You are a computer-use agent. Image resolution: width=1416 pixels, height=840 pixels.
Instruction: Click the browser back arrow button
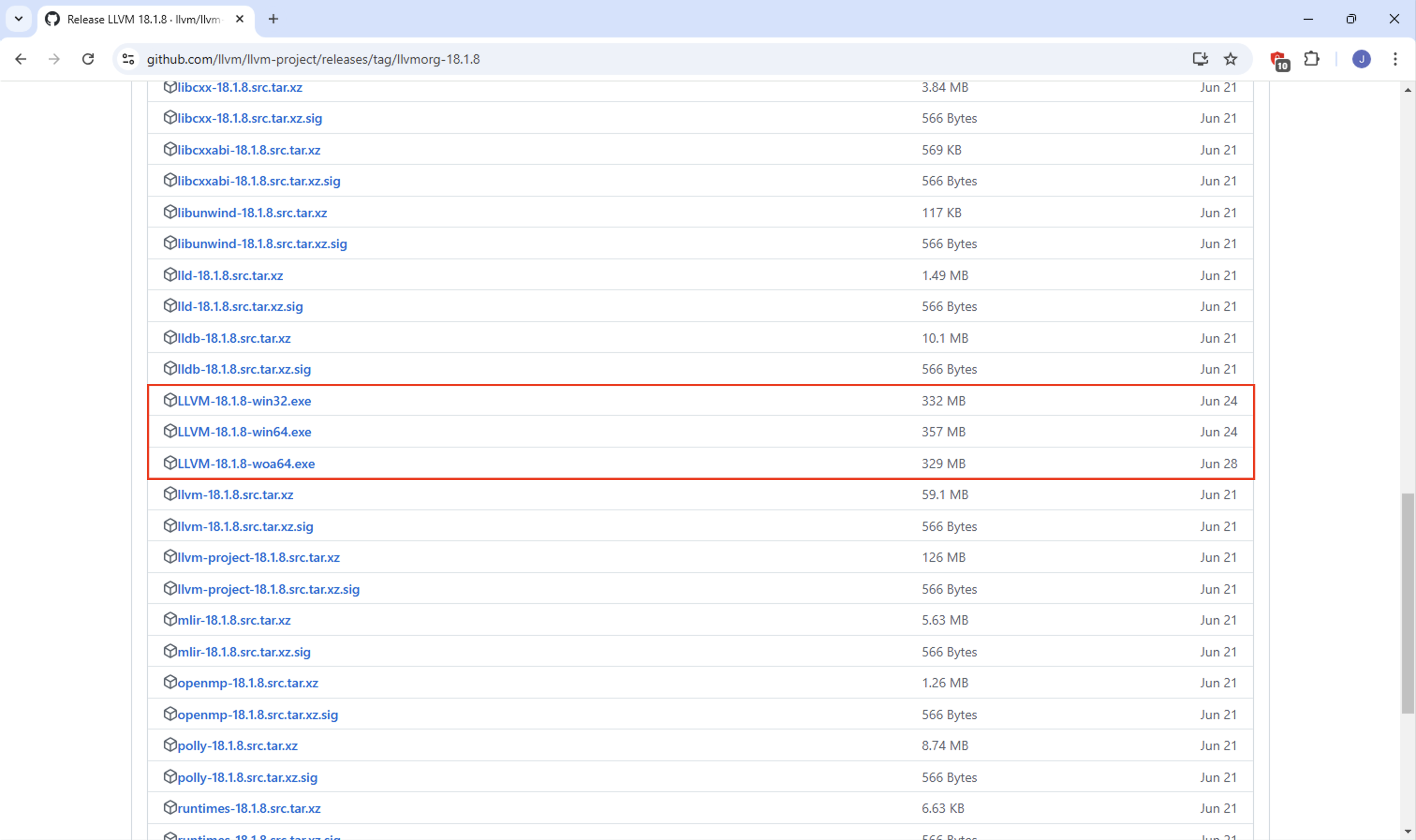click(x=21, y=59)
